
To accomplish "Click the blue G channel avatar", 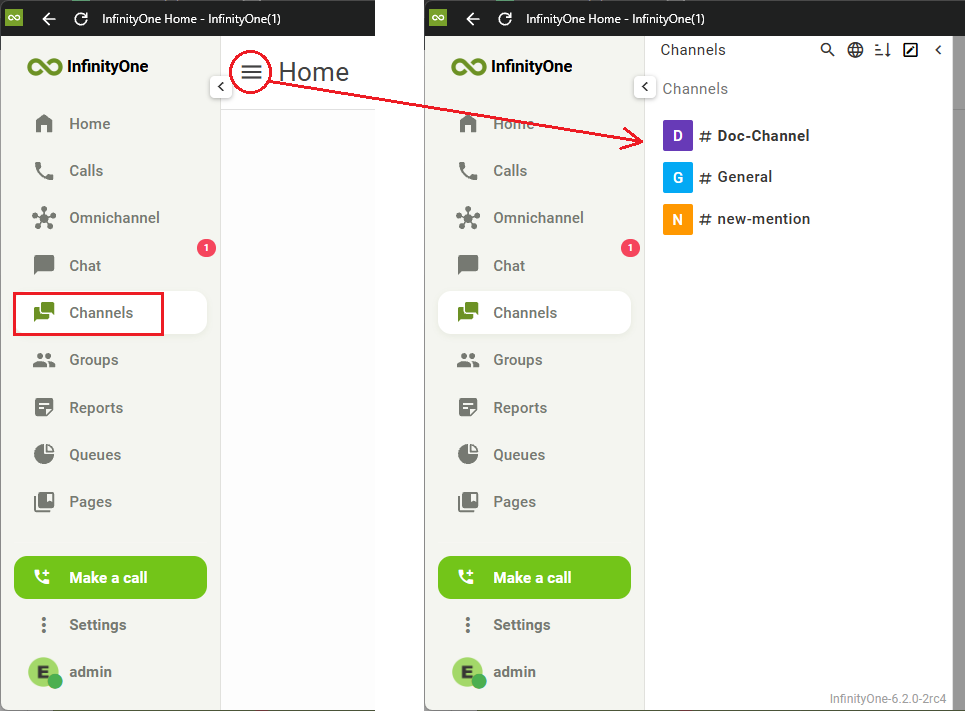I will click(x=678, y=178).
